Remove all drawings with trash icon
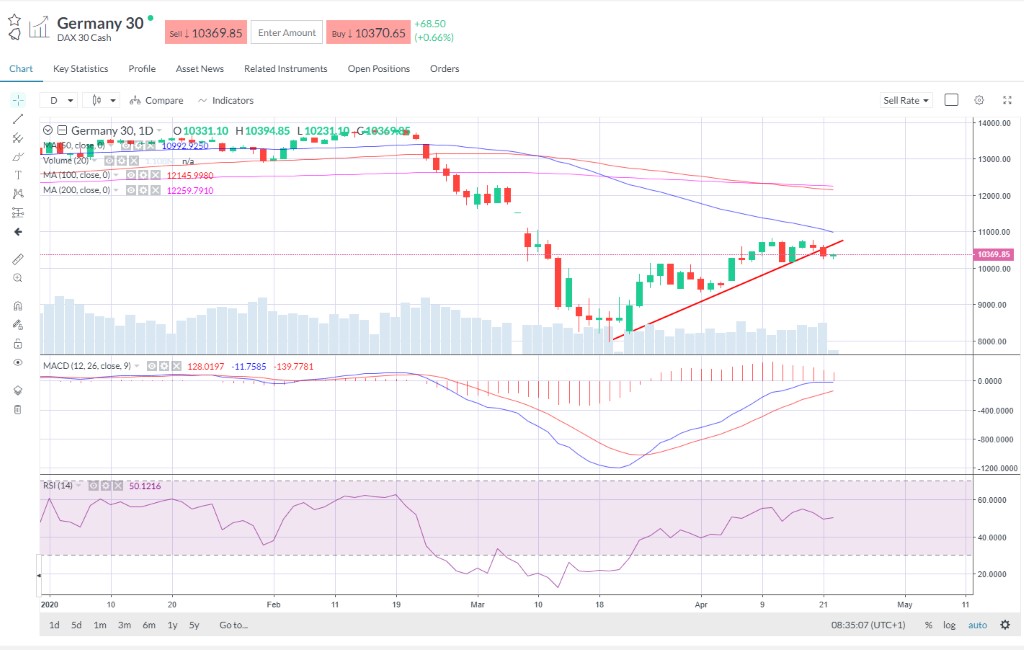 (x=17, y=409)
